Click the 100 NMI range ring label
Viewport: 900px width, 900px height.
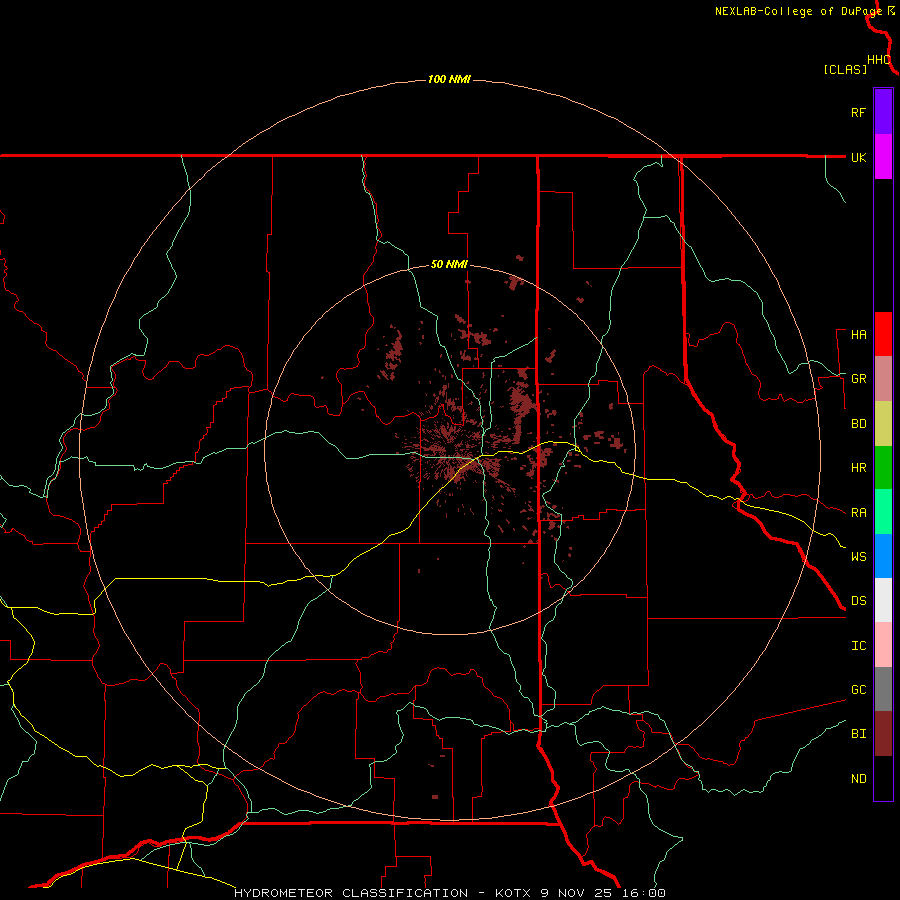tap(449, 79)
